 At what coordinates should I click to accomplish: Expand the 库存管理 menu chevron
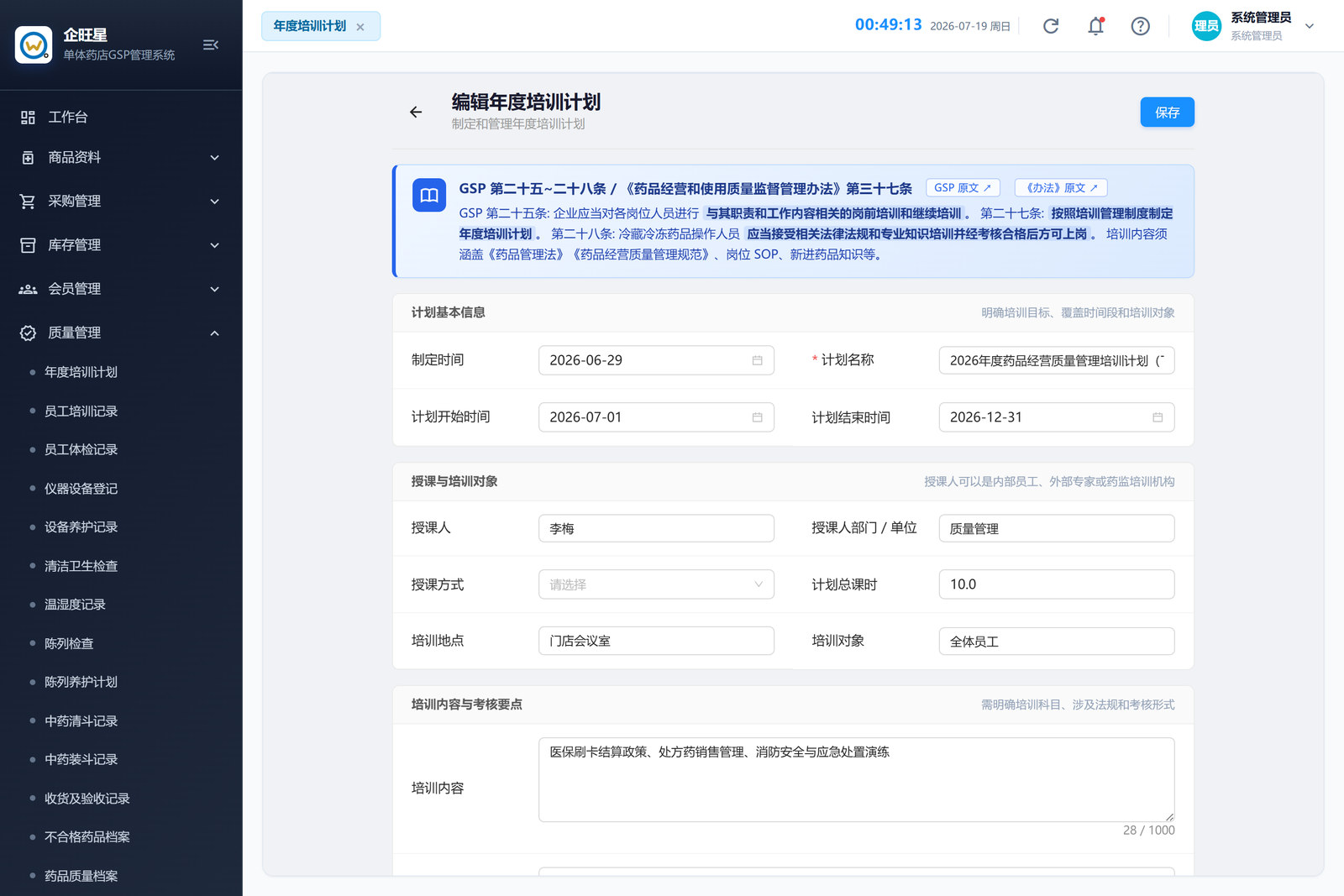[x=215, y=245]
